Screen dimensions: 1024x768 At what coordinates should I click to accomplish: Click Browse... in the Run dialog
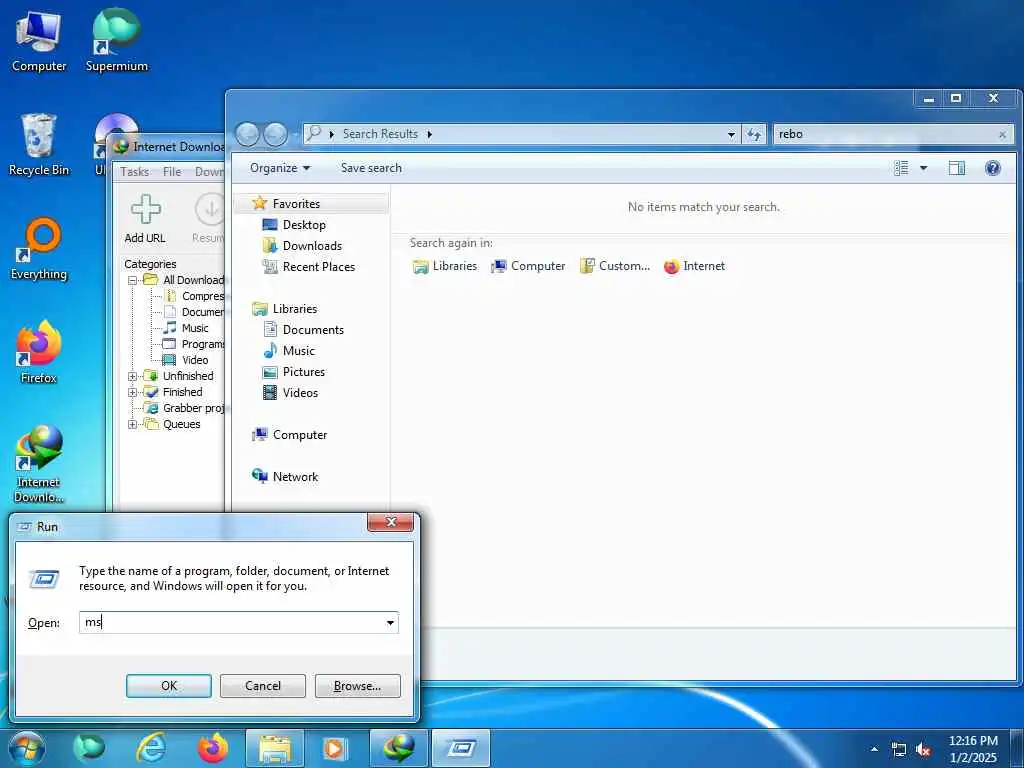pyautogui.click(x=357, y=686)
